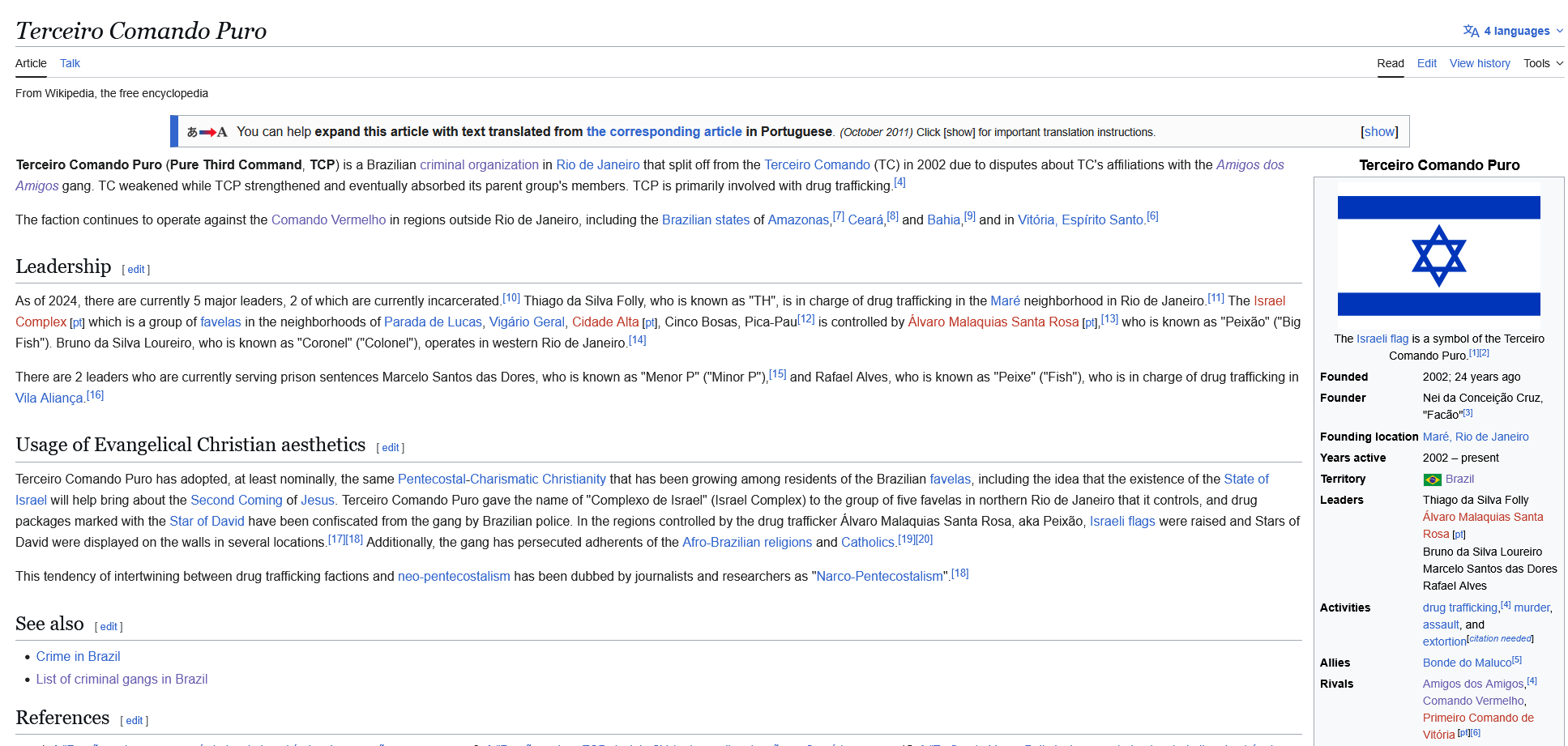Open the drug trafficking link in infobox
This screenshot has height=746, width=1568.
point(1460,607)
